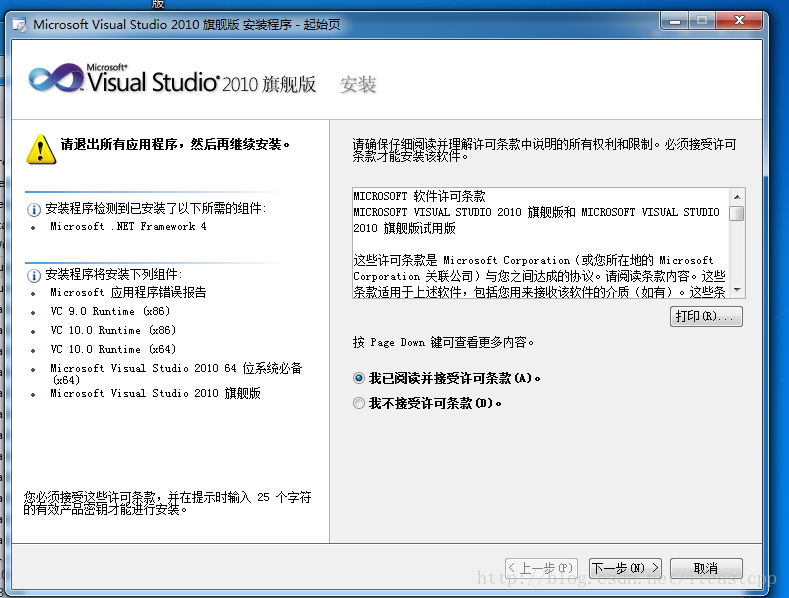Viewport: 789px width, 598px height.
Task: Click the info icon beside detected components
Action: (33, 209)
